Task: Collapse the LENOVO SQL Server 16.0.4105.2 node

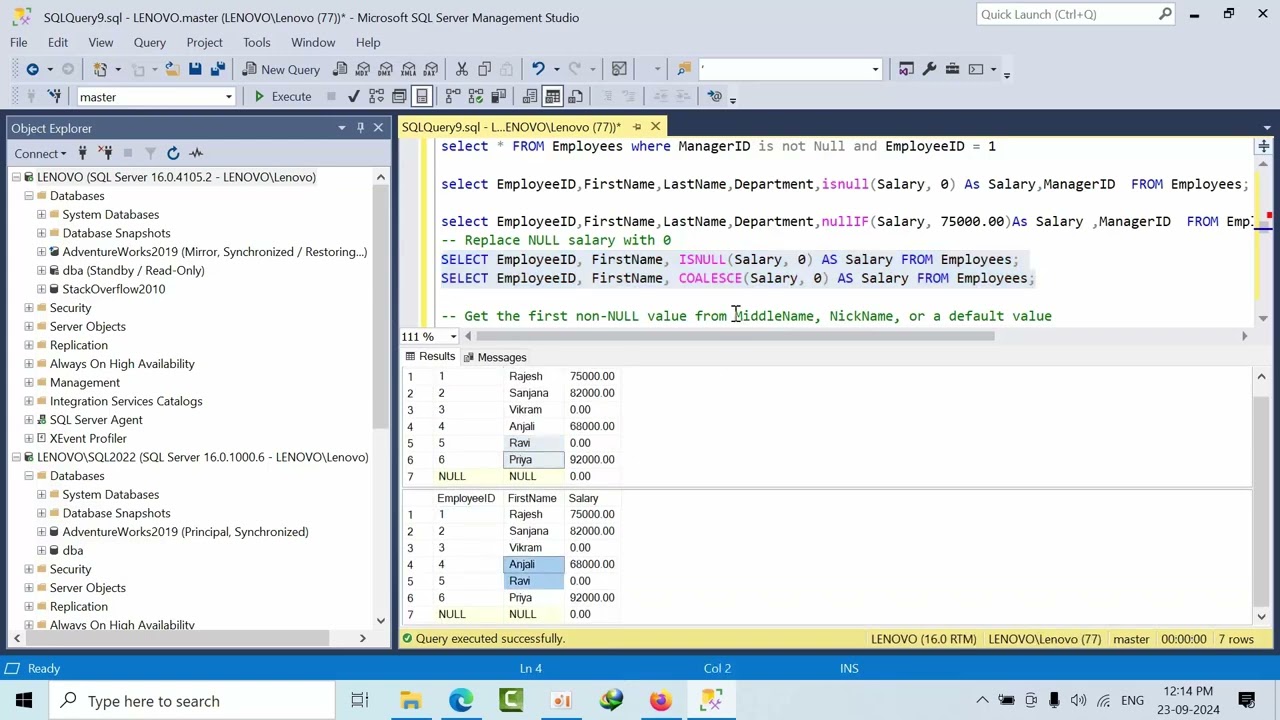Action: tap(16, 177)
